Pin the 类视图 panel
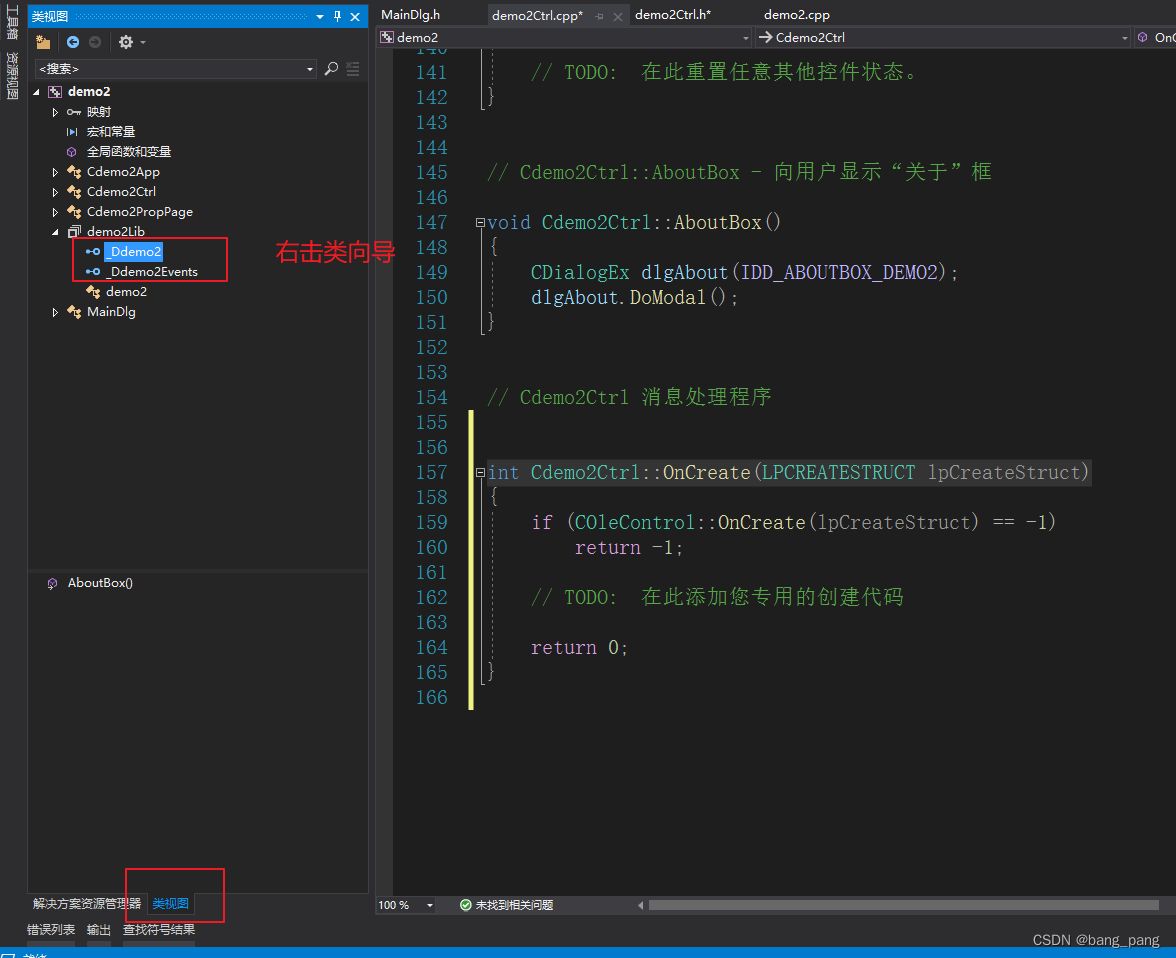The height and width of the screenshot is (958, 1176). (x=336, y=16)
